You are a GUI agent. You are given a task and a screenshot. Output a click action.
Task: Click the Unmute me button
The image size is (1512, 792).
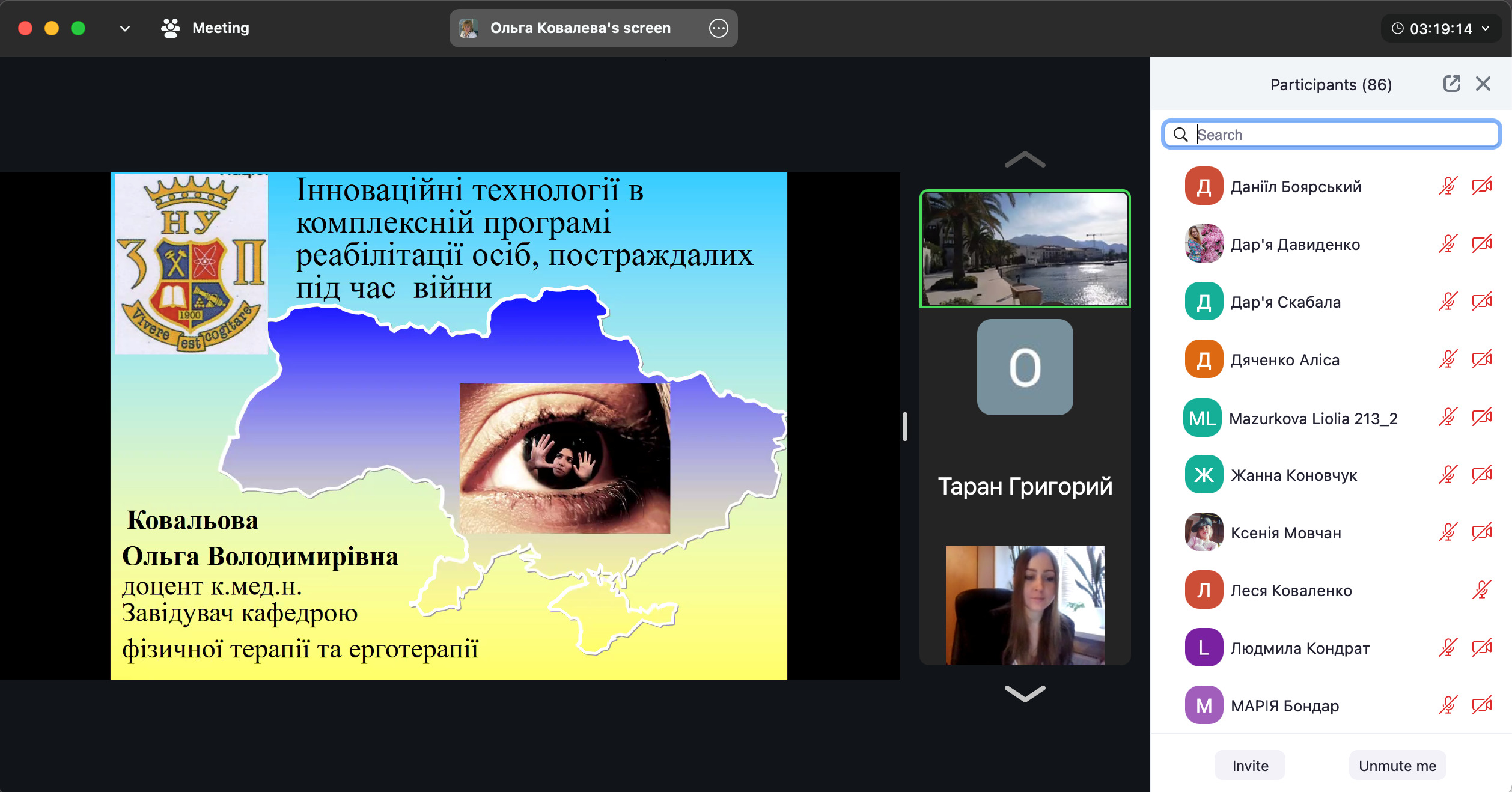pyautogui.click(x=1397, y=766)
